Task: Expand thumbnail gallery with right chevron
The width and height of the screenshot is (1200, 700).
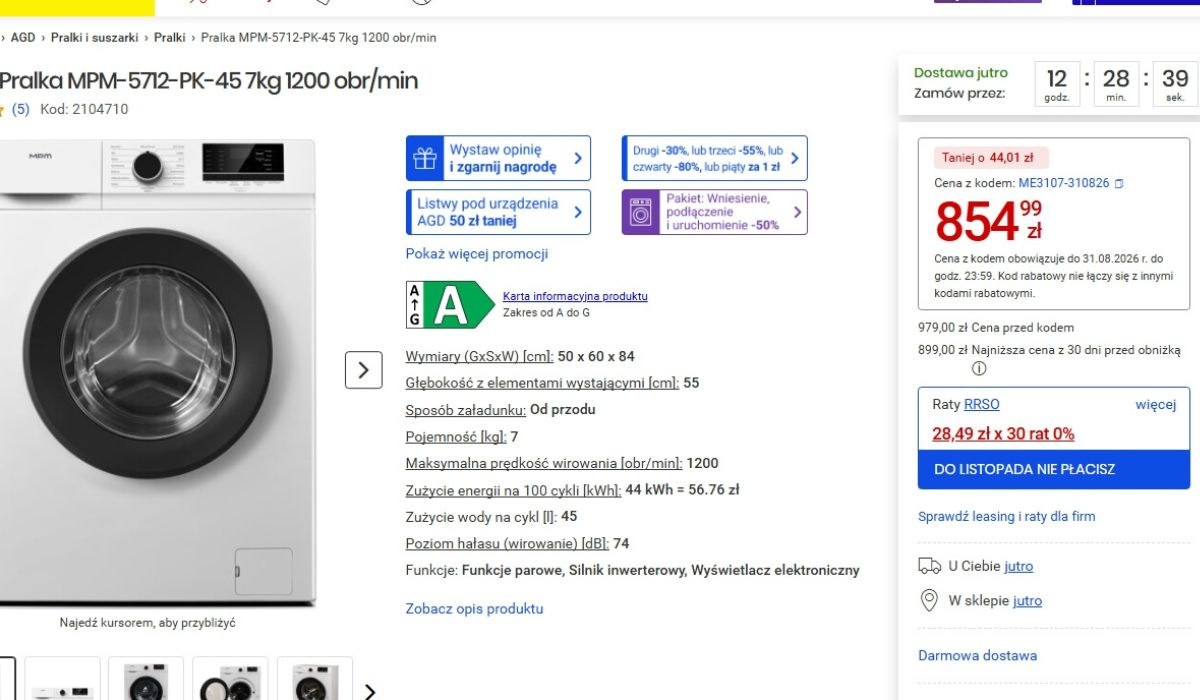Action: [370, 691]
